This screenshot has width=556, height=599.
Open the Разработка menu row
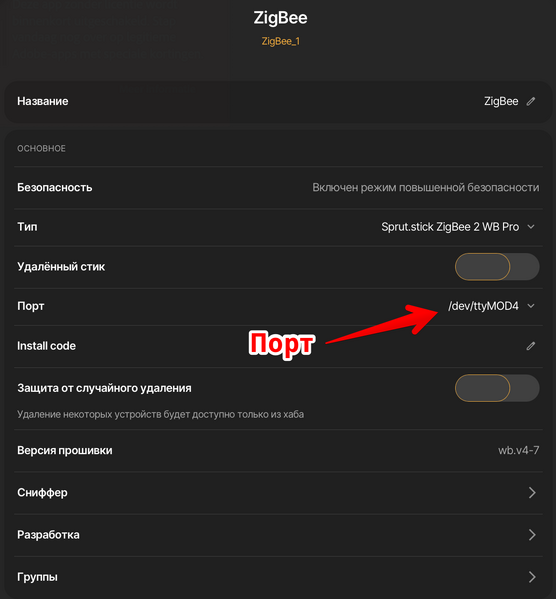(x=278, y=534)
